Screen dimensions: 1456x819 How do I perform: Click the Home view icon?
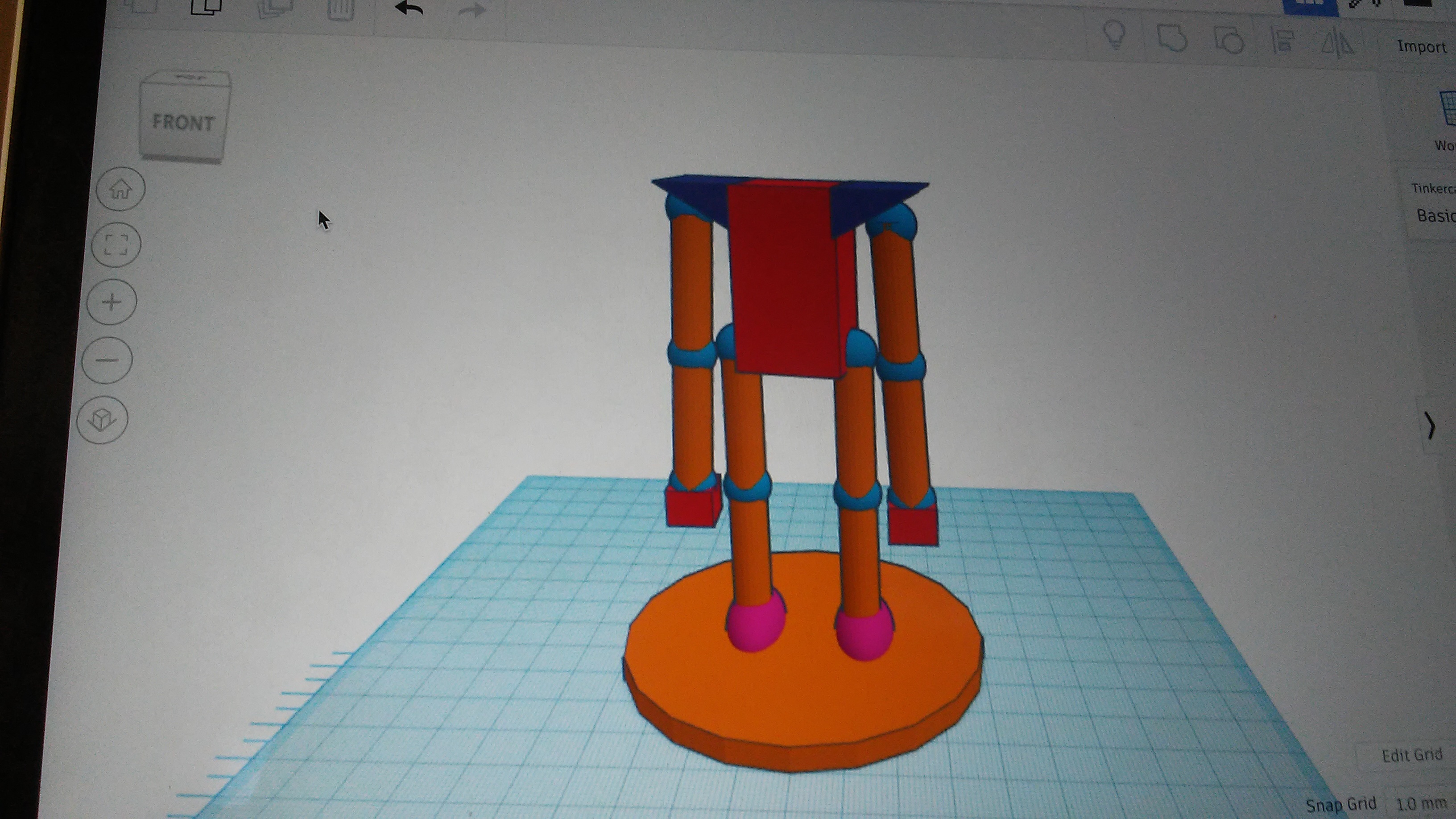[x=120, y=189]
